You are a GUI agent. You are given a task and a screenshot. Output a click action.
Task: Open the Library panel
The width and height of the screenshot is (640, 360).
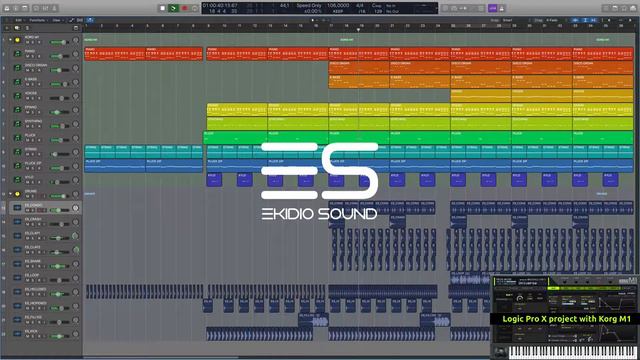click(x=7, y=8)
